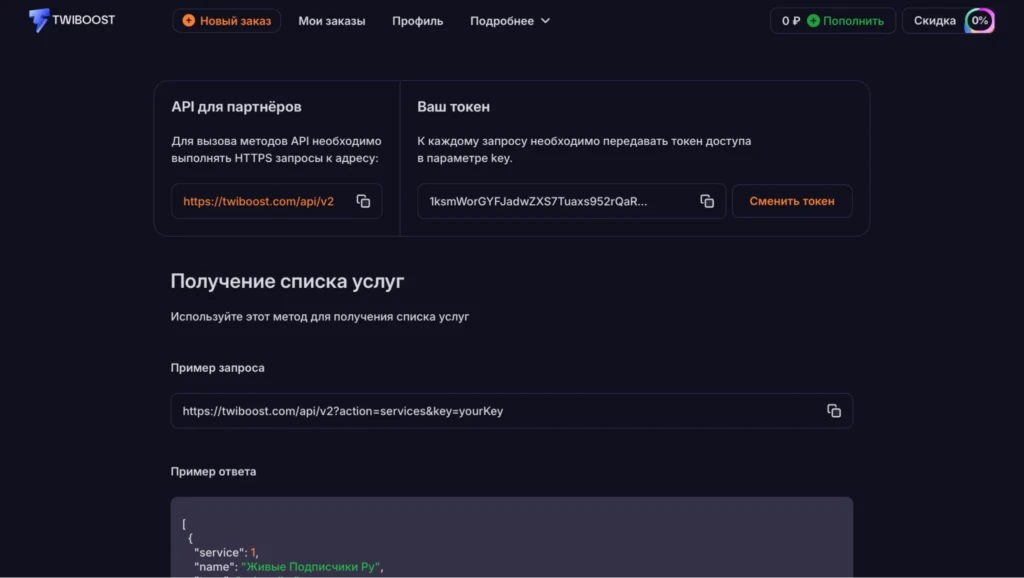1024x578 pixels.
Task: Click the chevron beside Подробнее
Action: click(x=545, y=21)
